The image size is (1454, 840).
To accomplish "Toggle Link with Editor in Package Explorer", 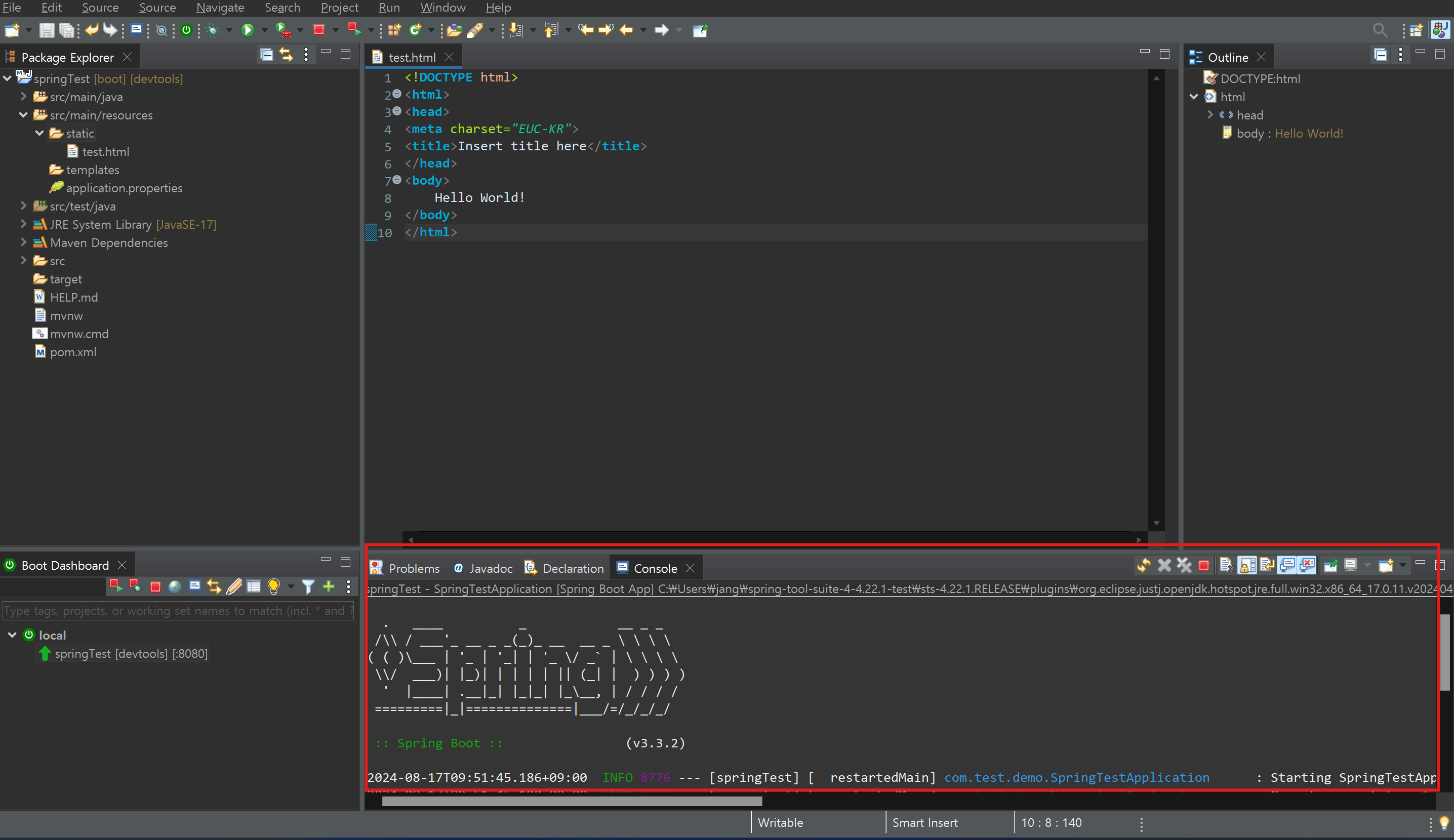I will pos(286,55).
